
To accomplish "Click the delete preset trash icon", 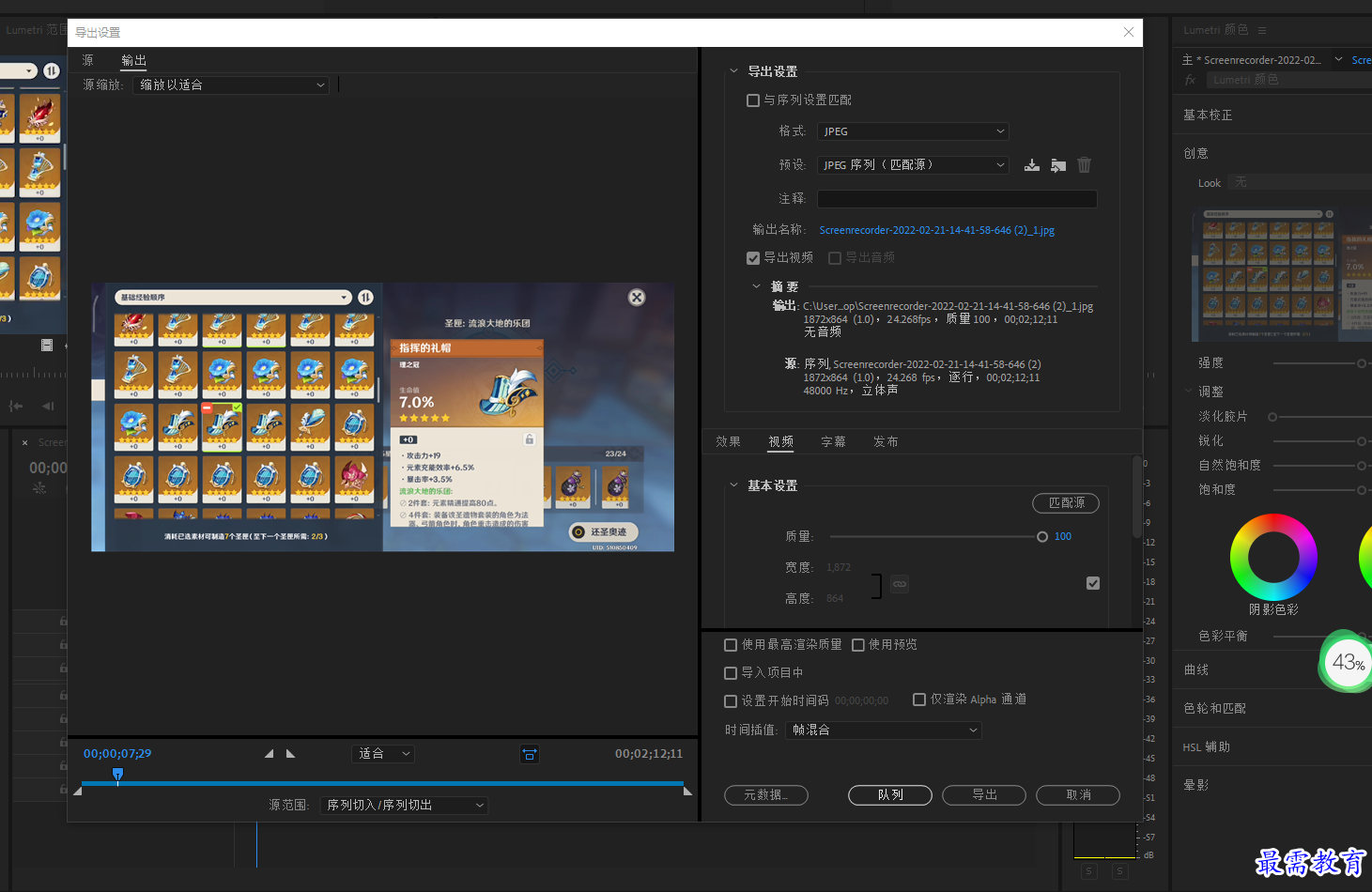I will 1085,165.
